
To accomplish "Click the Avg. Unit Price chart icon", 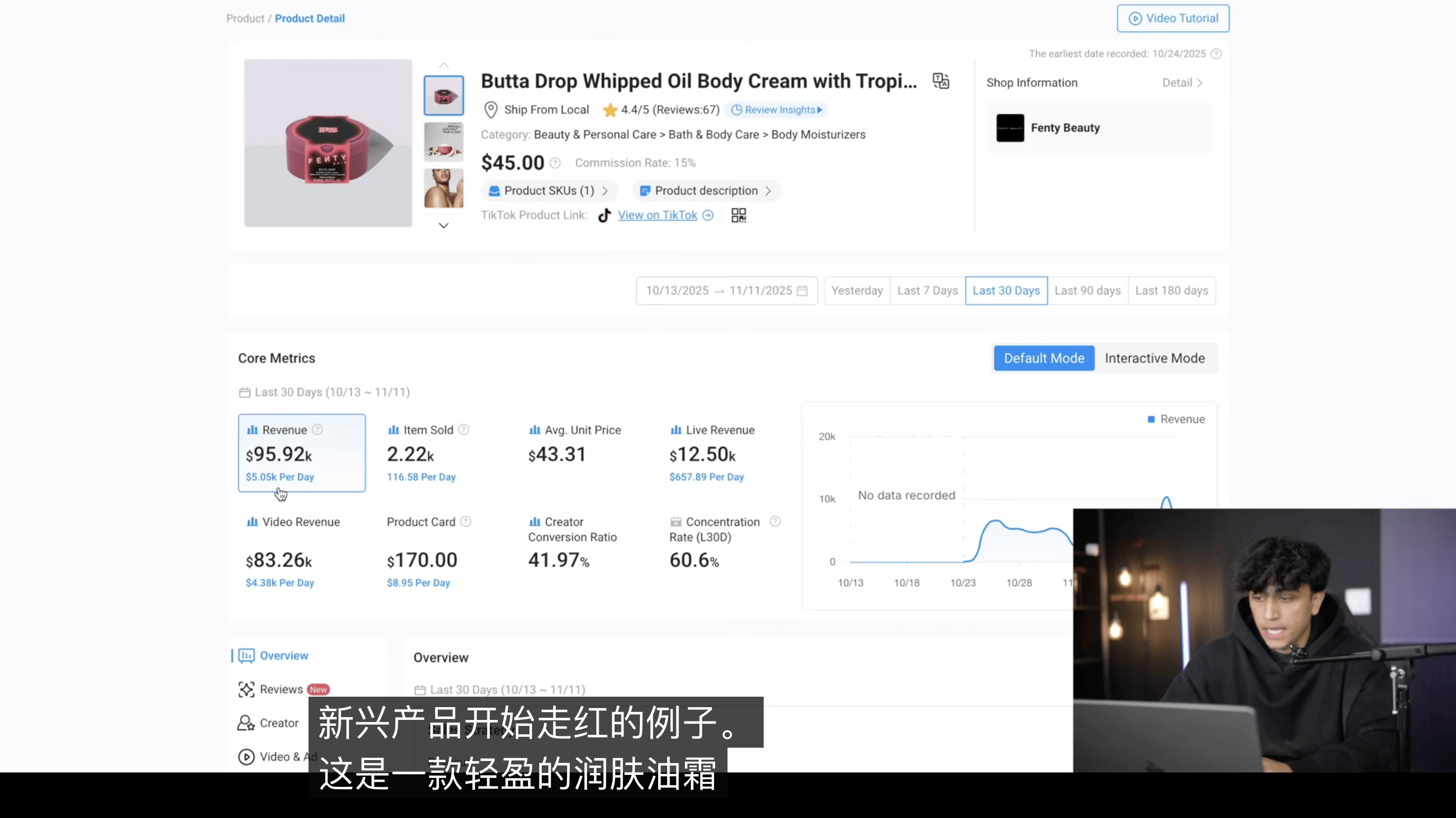I will [x=535, y=430].
